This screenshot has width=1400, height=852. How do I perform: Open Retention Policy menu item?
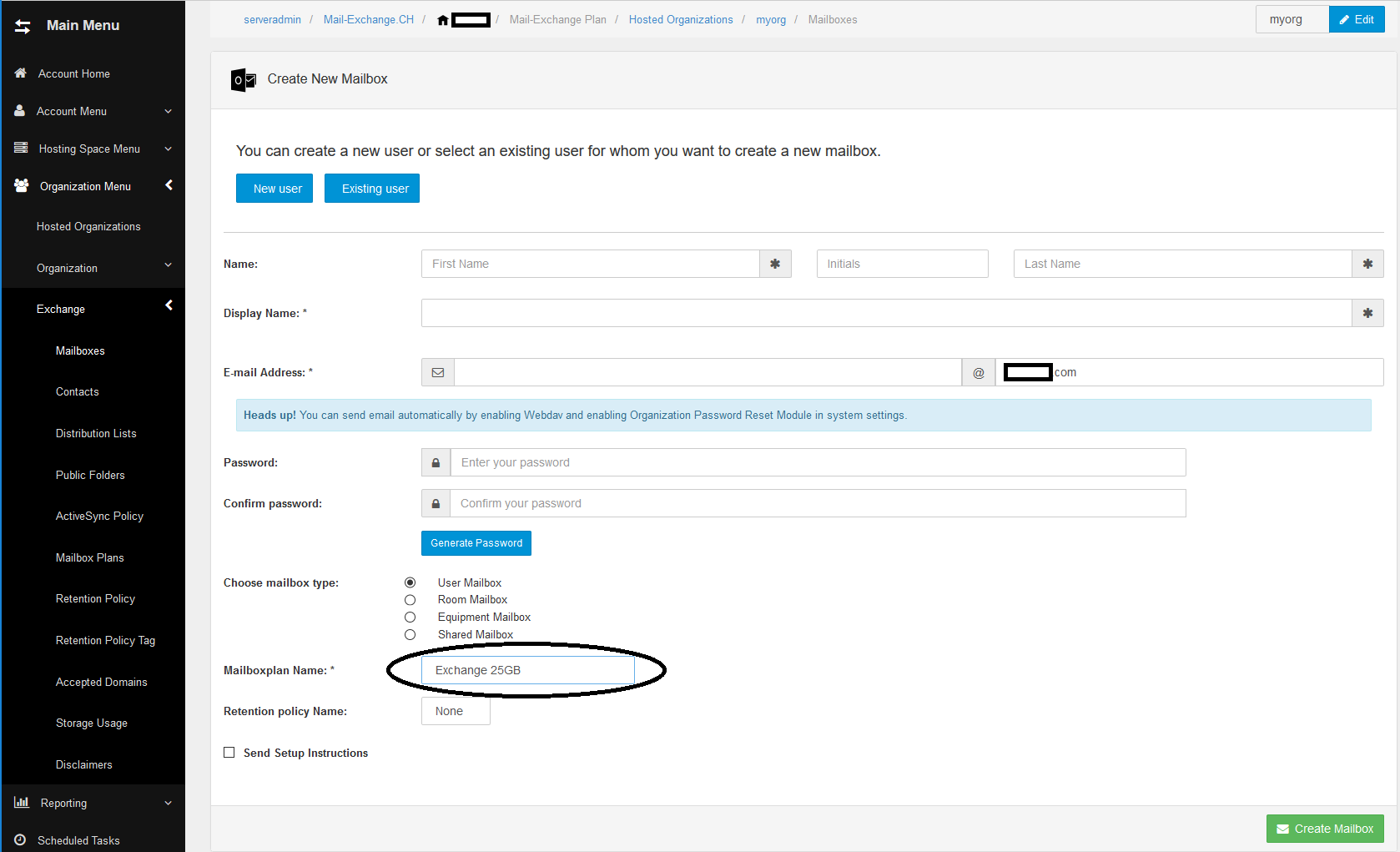[95, 598]
